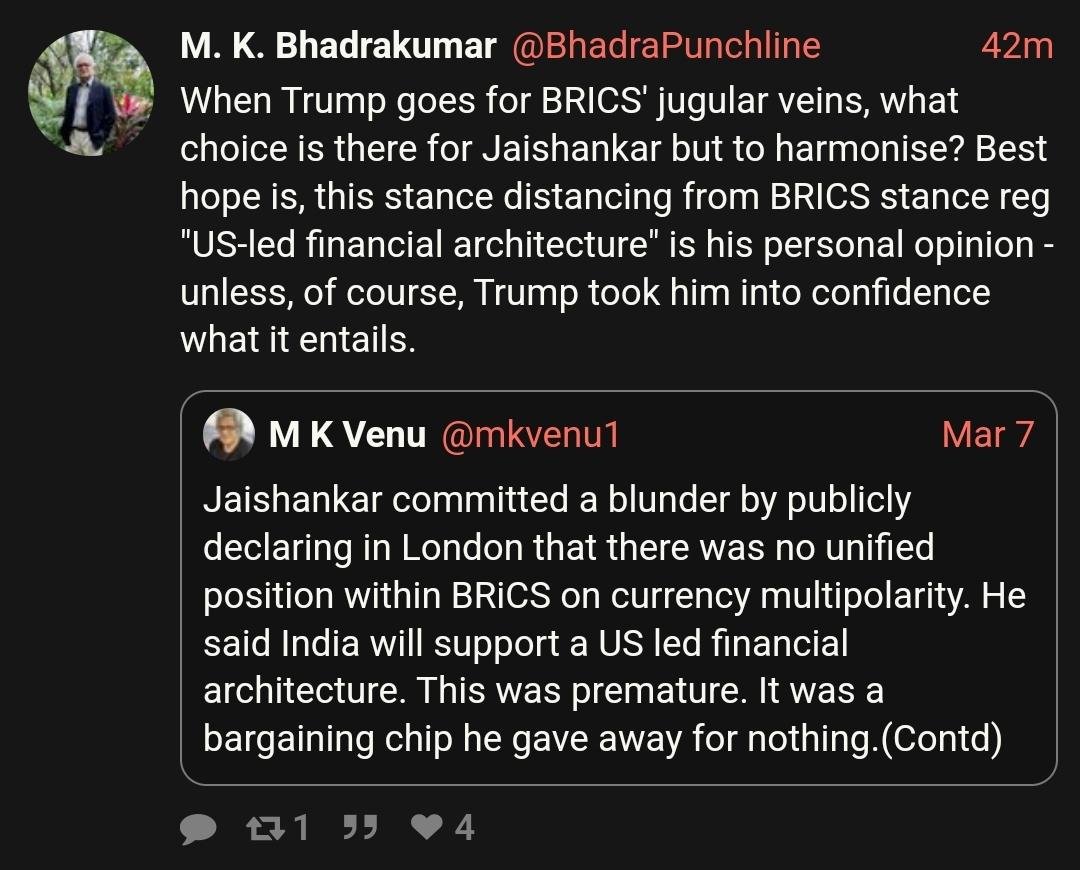Open M. K. Bhadrakumar's profile picture
The height and width of the screenshot is (870, 1080).
click(91, 93)
